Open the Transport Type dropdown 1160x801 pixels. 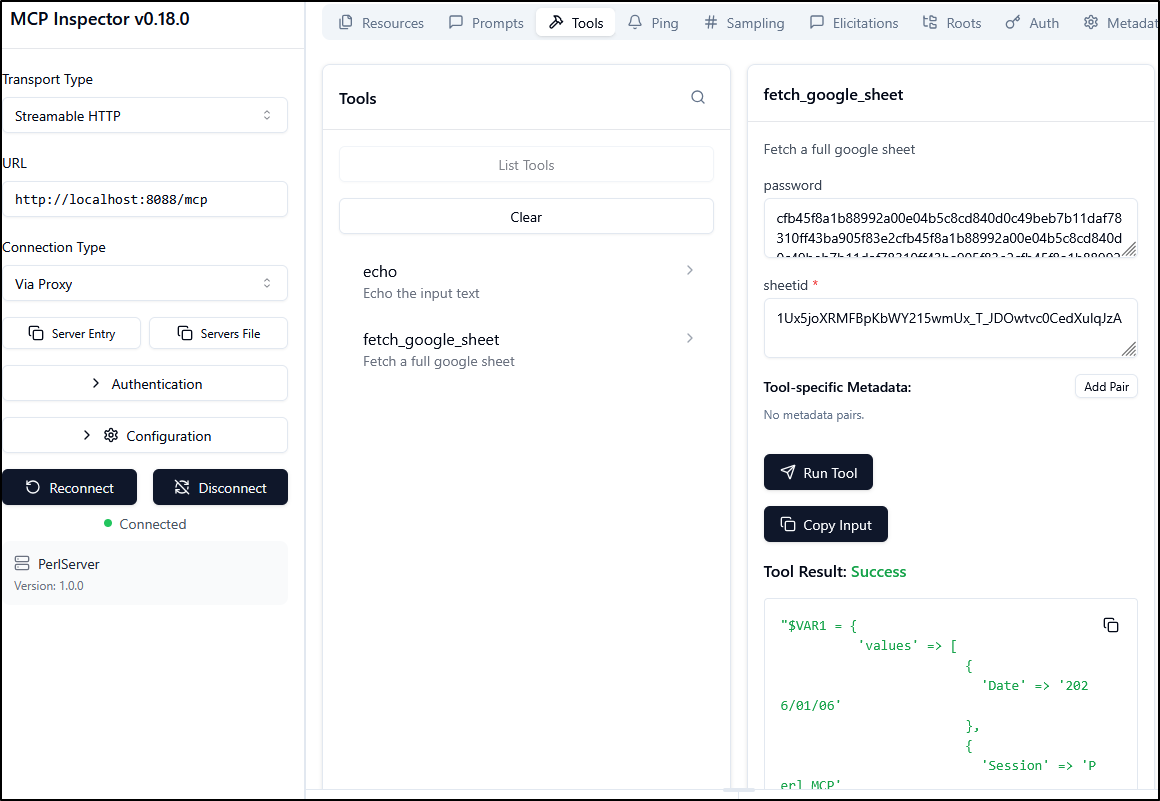pos(144,116)
